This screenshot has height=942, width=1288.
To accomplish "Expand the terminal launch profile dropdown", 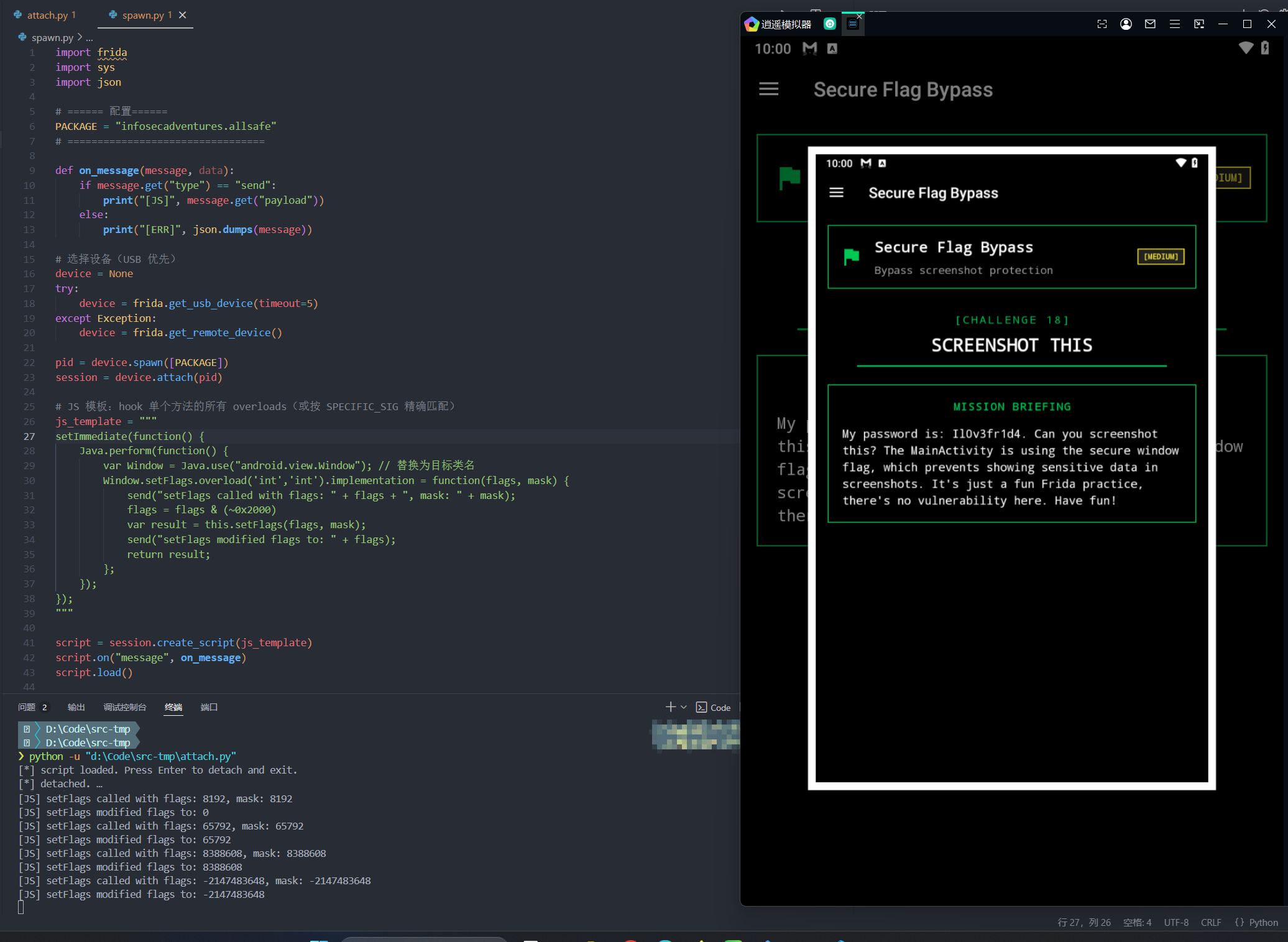I will pos(684,707).
